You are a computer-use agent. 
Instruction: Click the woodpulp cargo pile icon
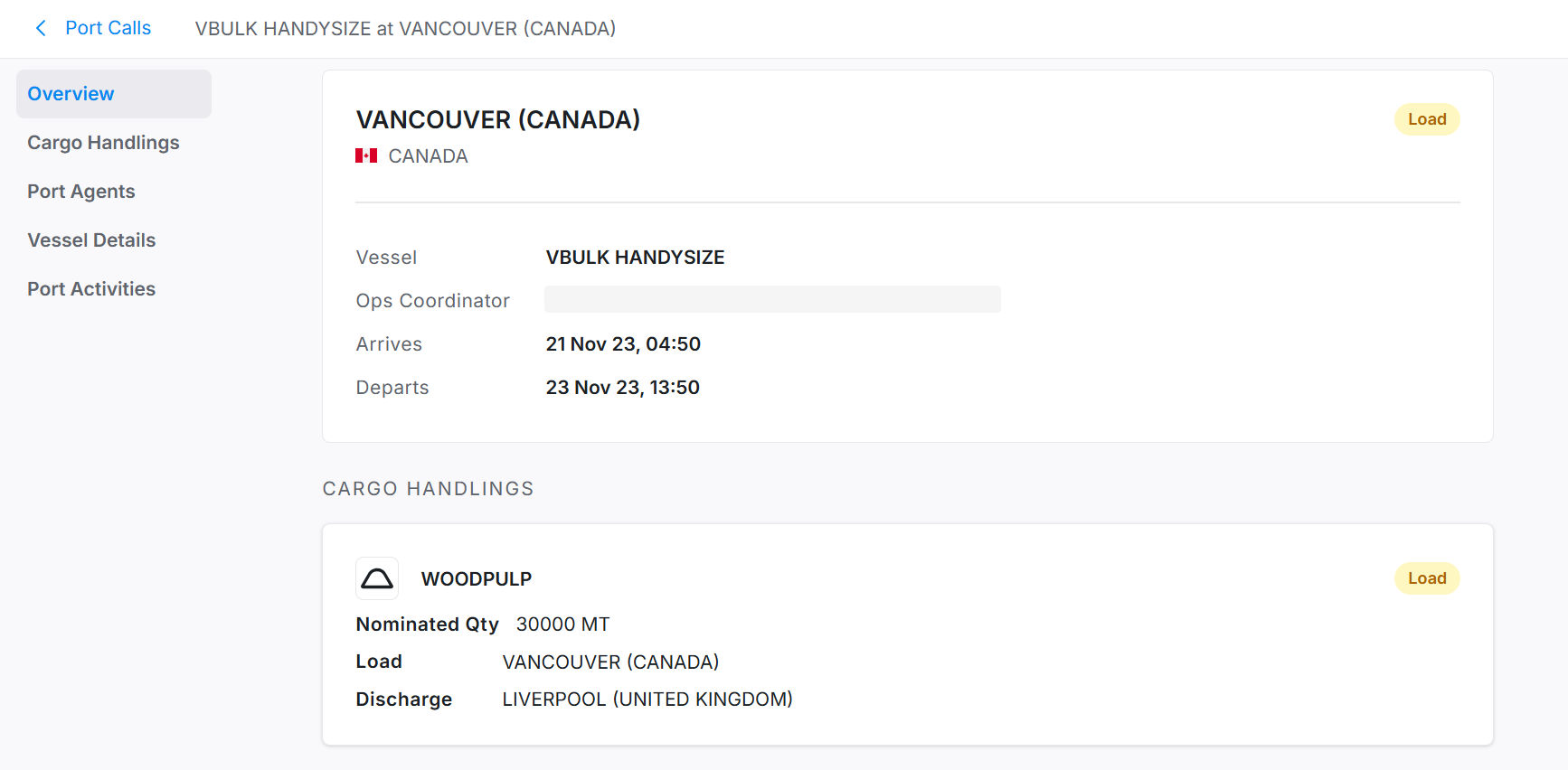(x=377, y=578)
